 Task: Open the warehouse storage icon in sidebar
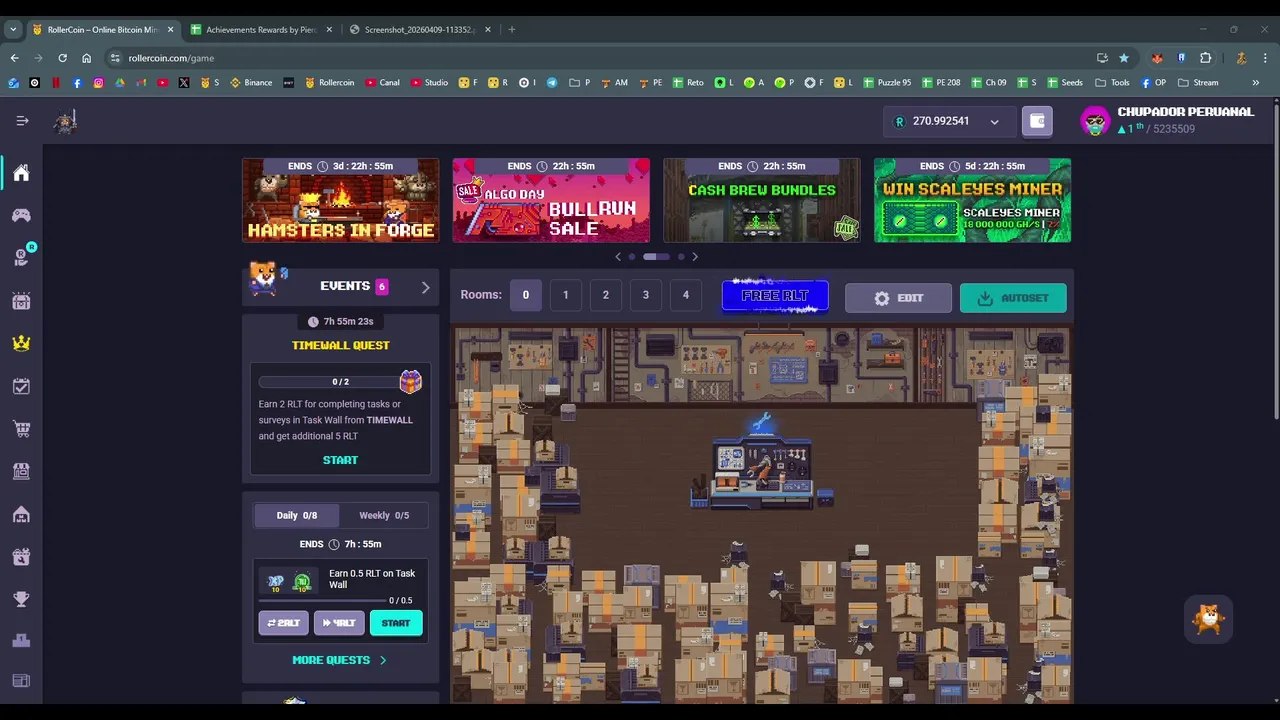click(x=21, y=514)
